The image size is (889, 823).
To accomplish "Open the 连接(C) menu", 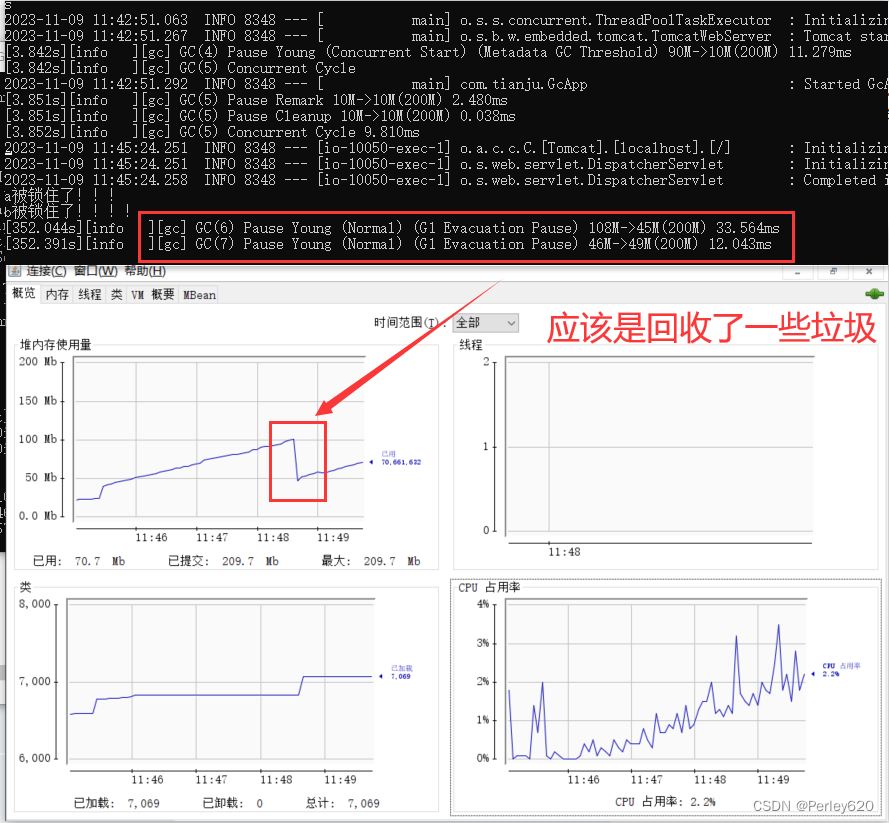I will point(46,271).
